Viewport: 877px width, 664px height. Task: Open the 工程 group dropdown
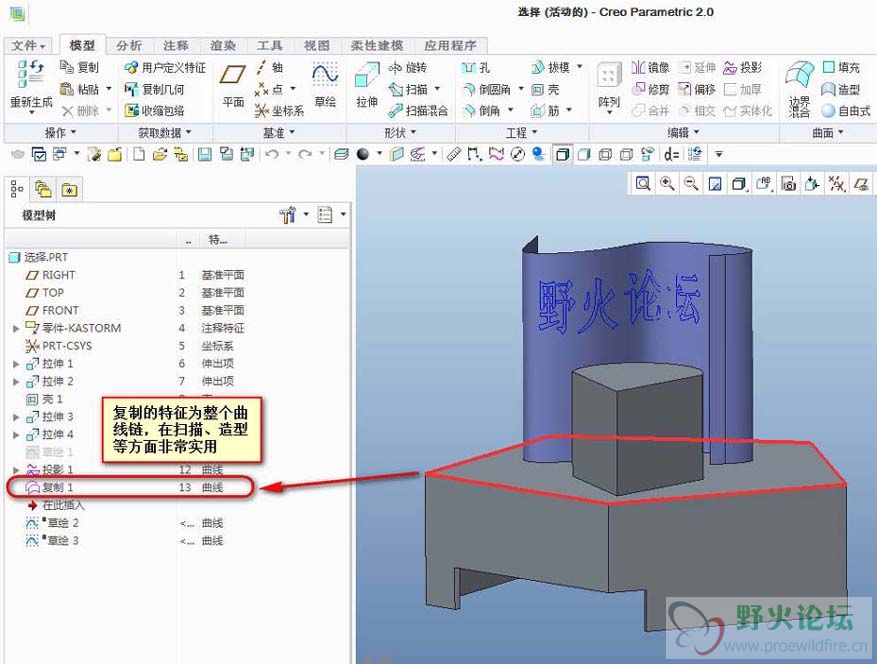(x=521, y=133)
